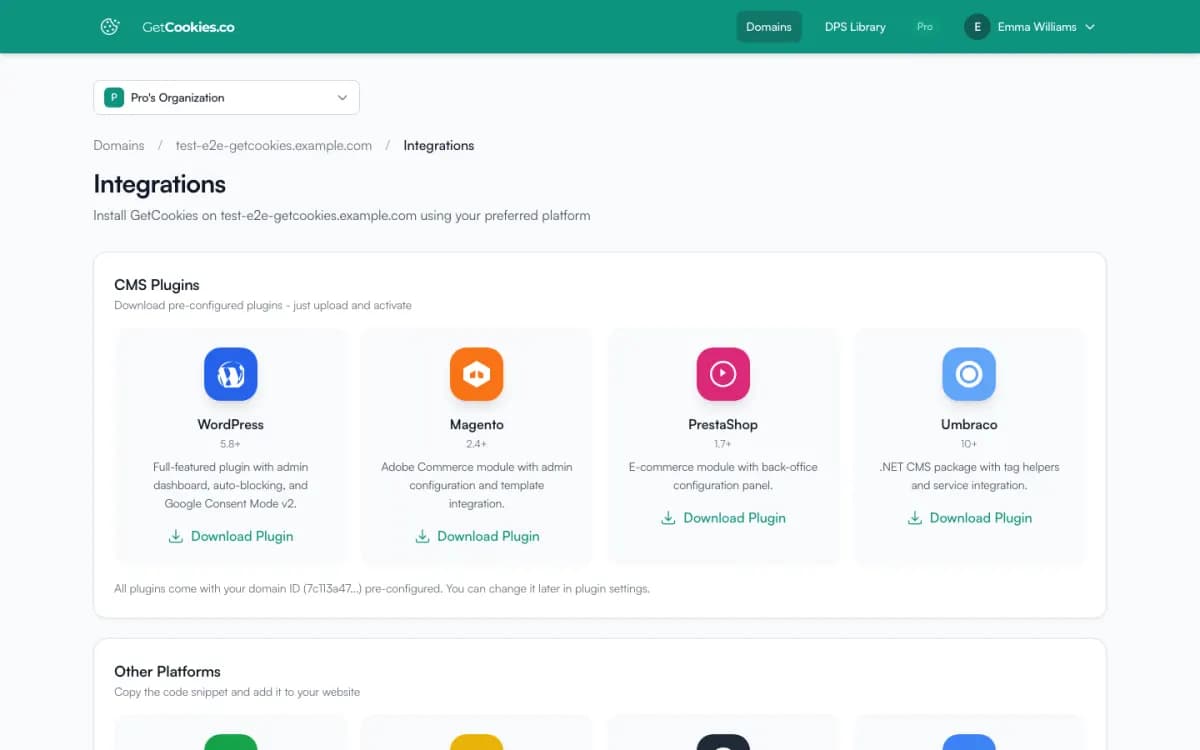Click the green P organization badge
The width and height of the screenshot is (1200, 750).
[x=114, y=97]
